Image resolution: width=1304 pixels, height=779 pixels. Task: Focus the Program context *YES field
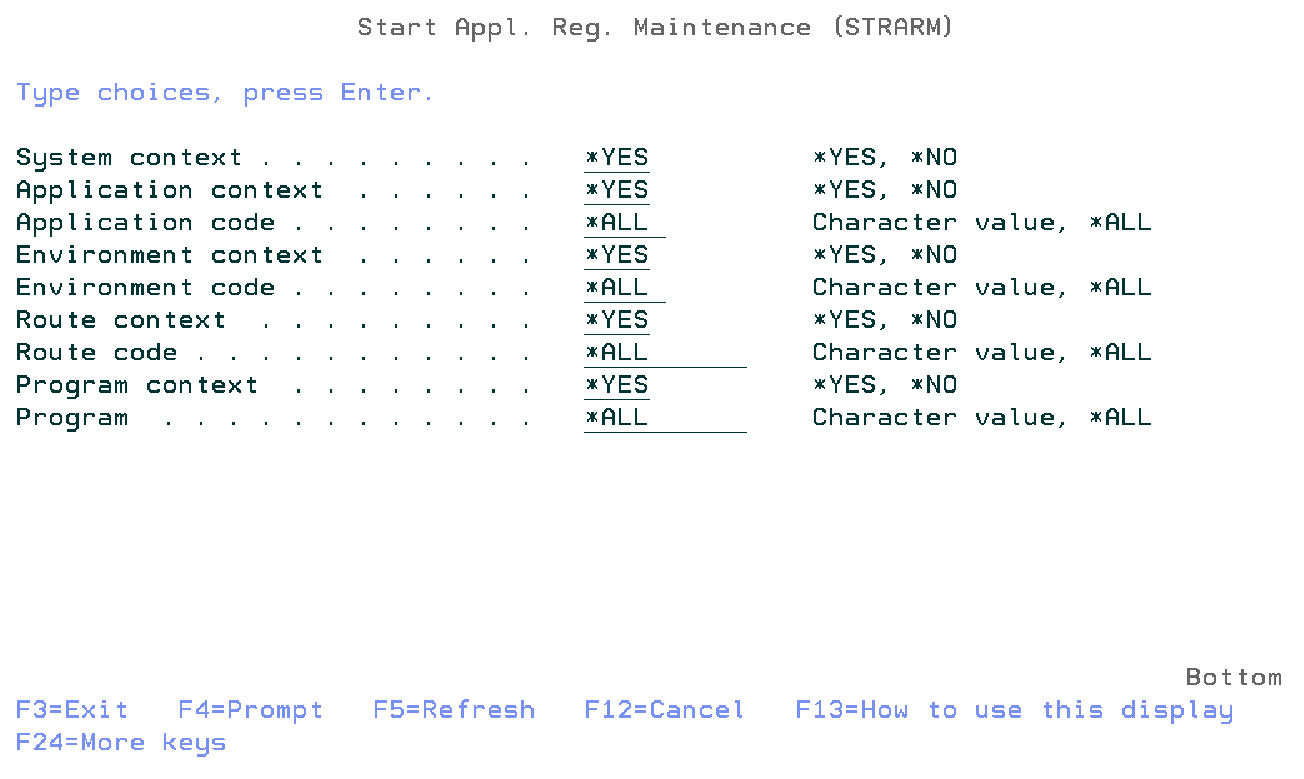tap(617, 385)
